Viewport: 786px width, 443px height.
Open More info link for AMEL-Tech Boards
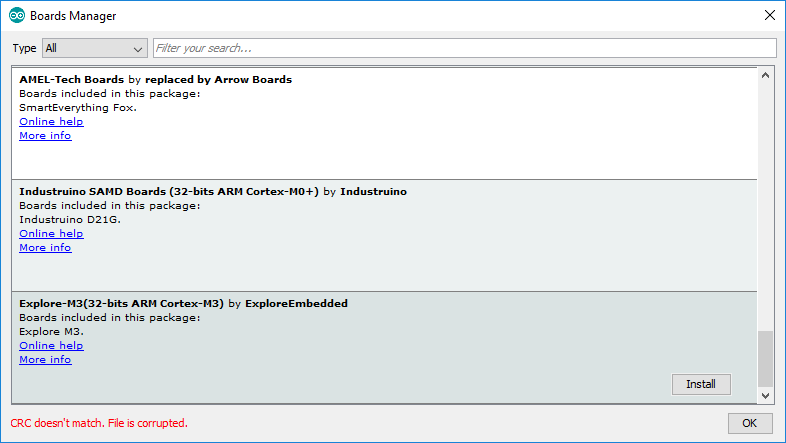tap(45, 135)
